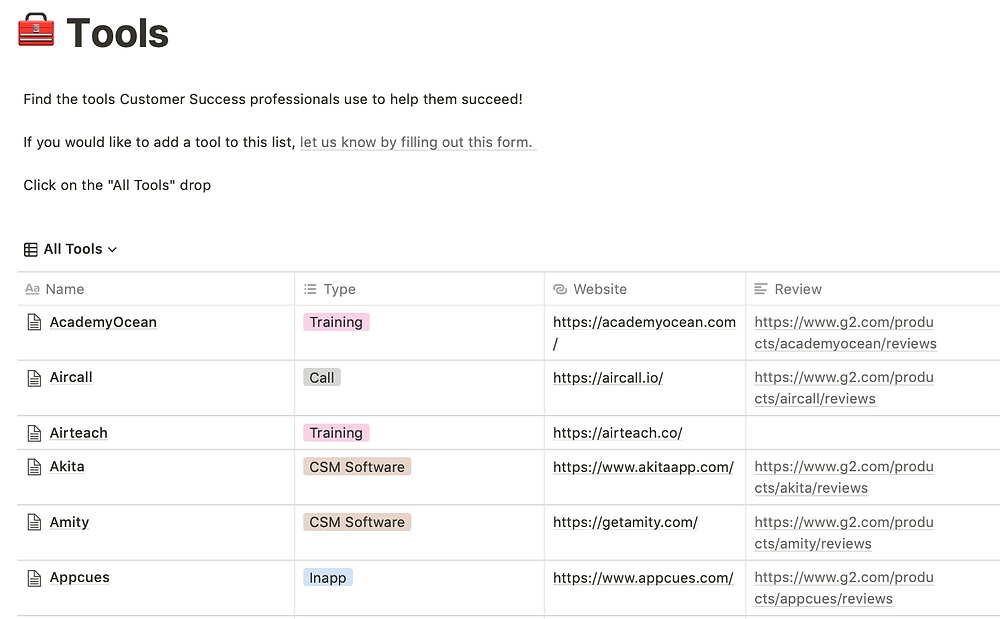The width and height of the screenshot is (1000, 619).
Task: Open the G2 amity reviews link
Action: click(x=844, y=533)
